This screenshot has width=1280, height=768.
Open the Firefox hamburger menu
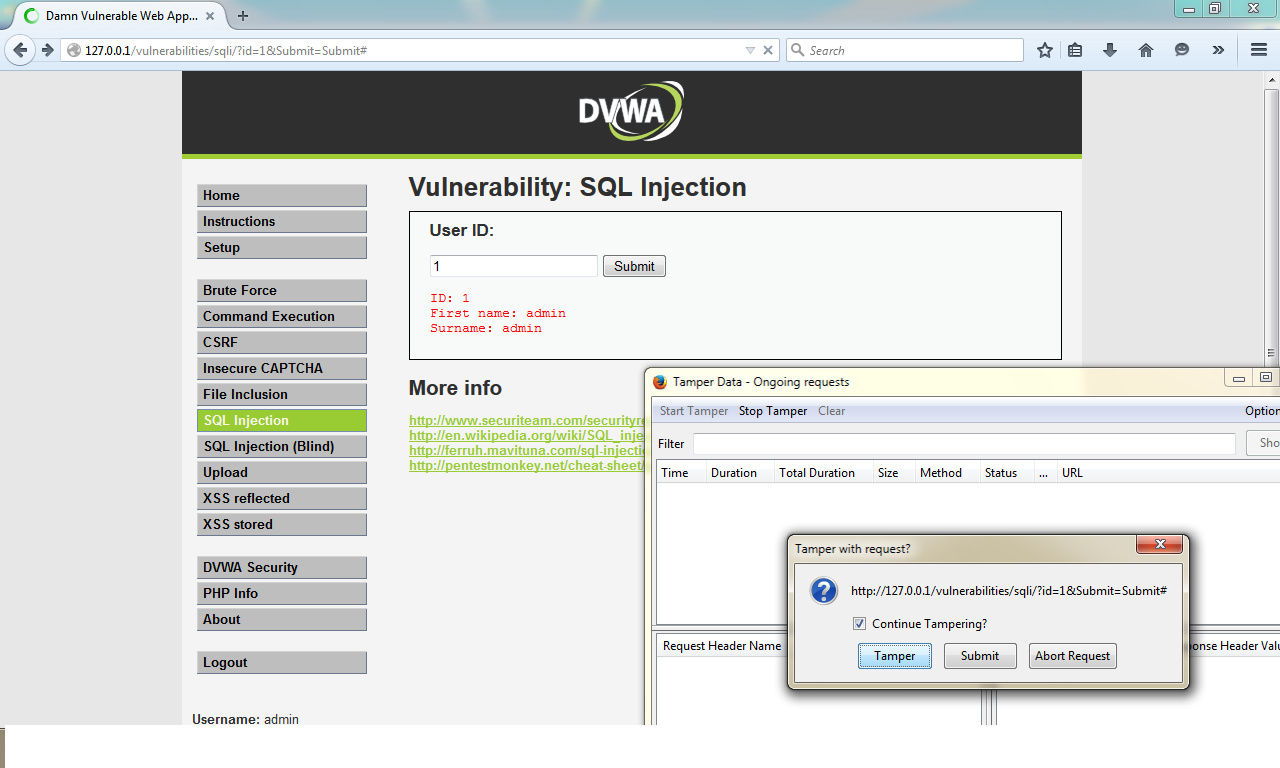click(1258, 49)
